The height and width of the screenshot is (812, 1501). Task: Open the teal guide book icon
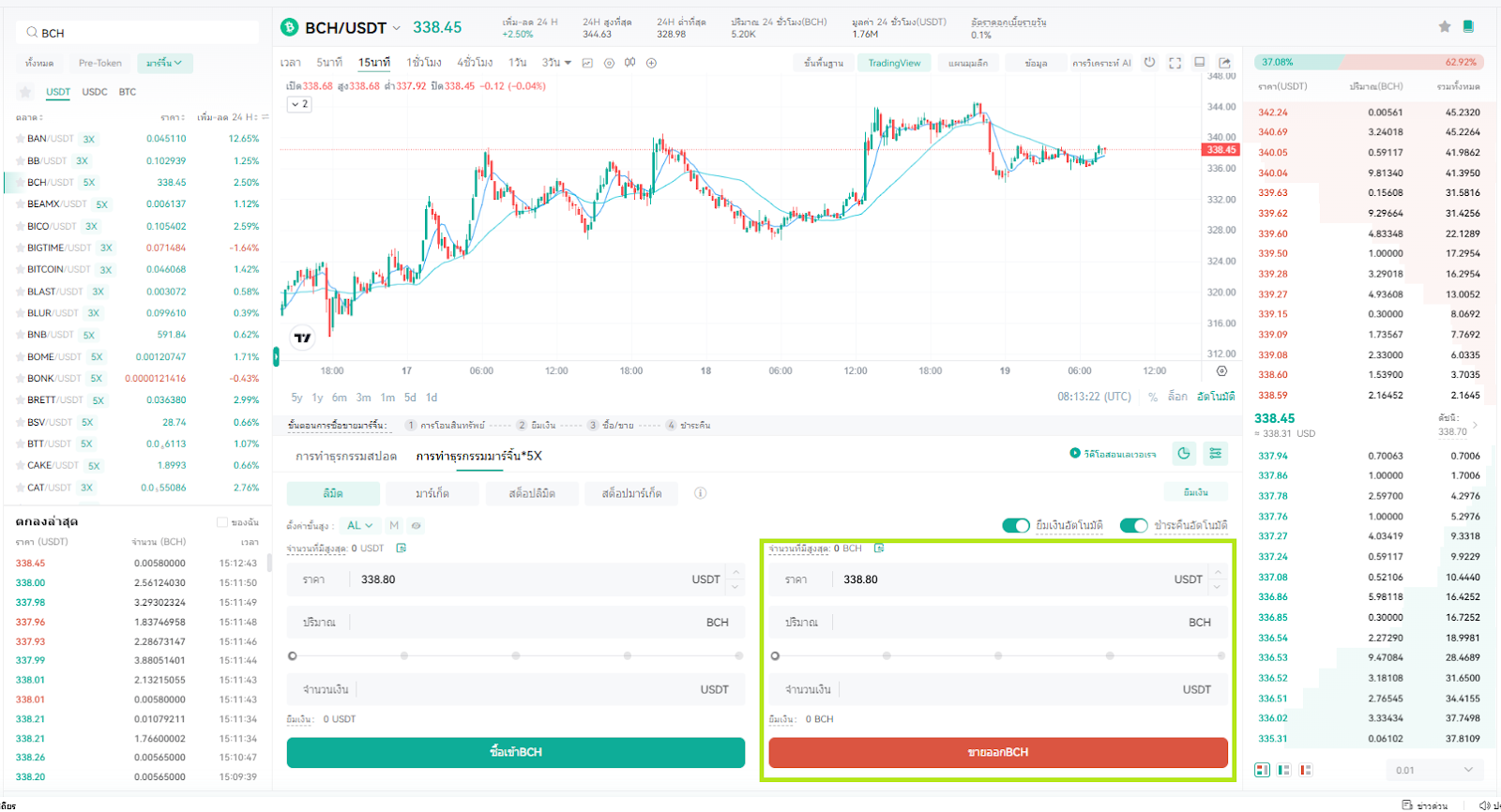pos(1468,26)
